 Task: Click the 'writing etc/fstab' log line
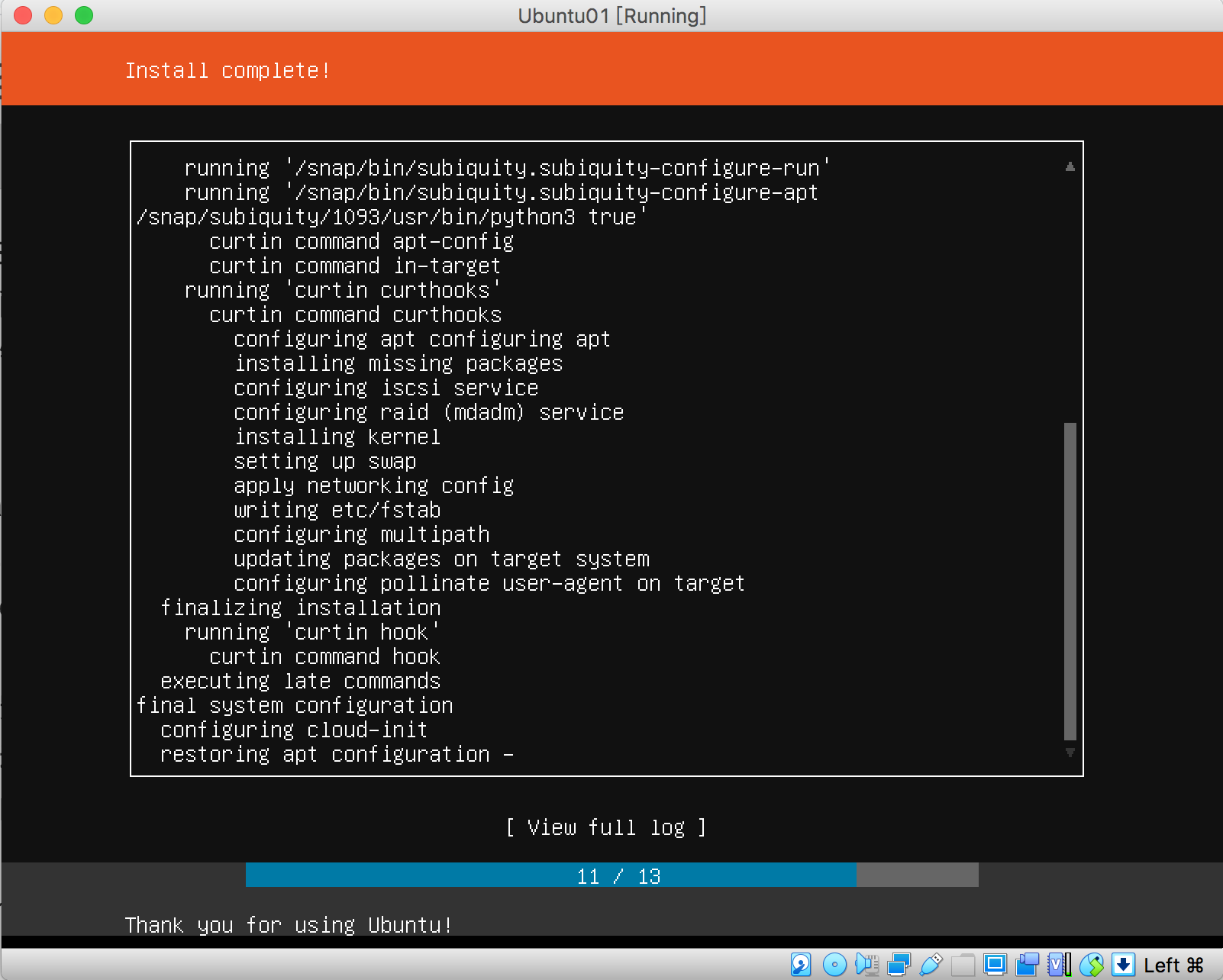(337, 510)
